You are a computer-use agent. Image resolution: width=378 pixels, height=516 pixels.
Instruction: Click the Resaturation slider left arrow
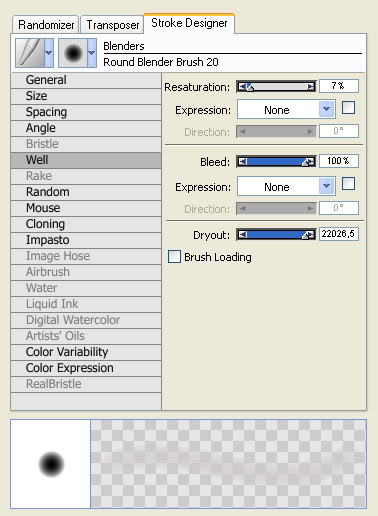click(242, 87)
